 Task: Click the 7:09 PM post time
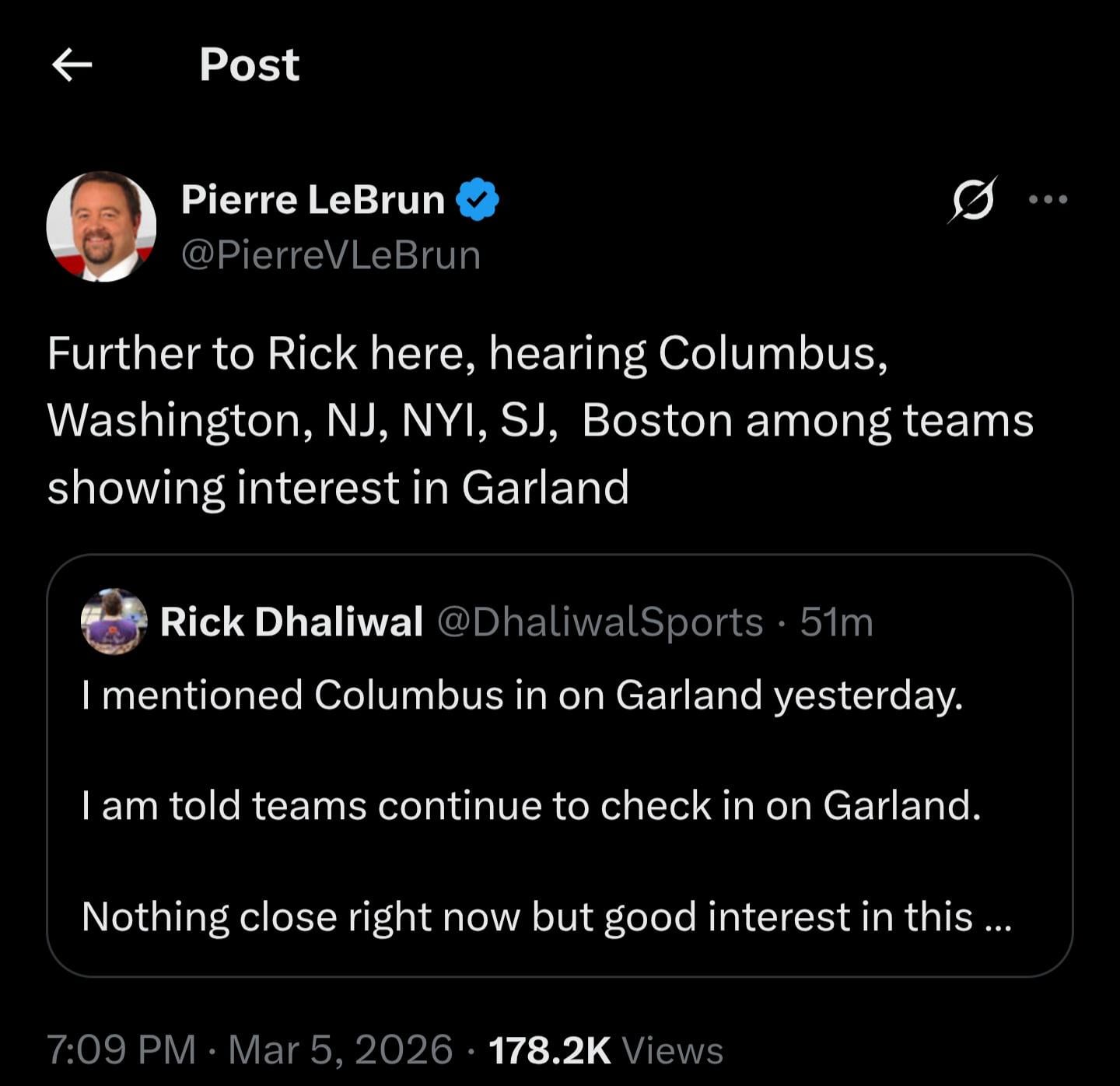pos(121,1049)
